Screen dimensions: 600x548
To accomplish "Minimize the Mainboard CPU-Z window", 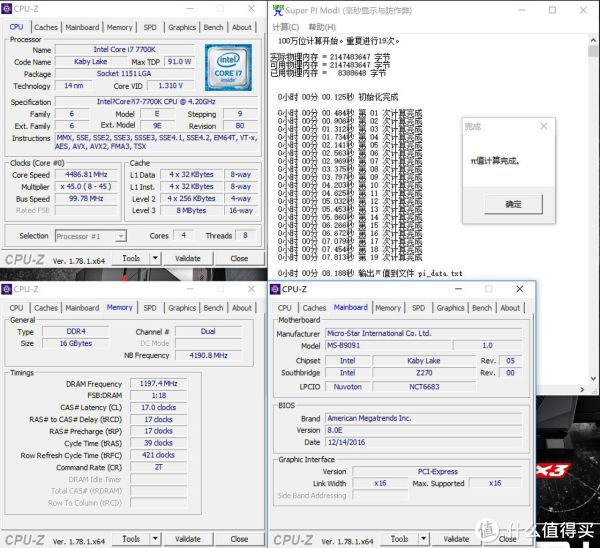I will point(458,289).
